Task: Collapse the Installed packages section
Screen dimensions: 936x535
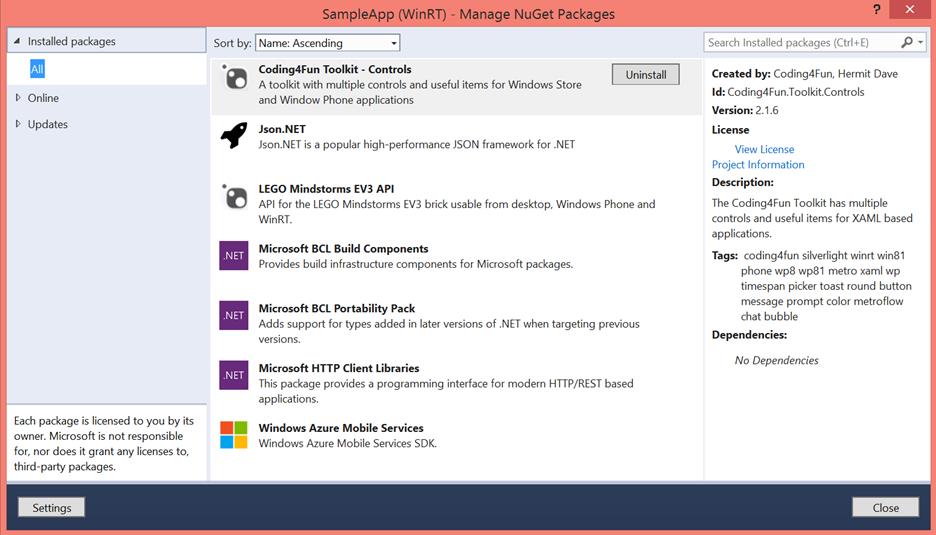Action: tap(17, 41)
